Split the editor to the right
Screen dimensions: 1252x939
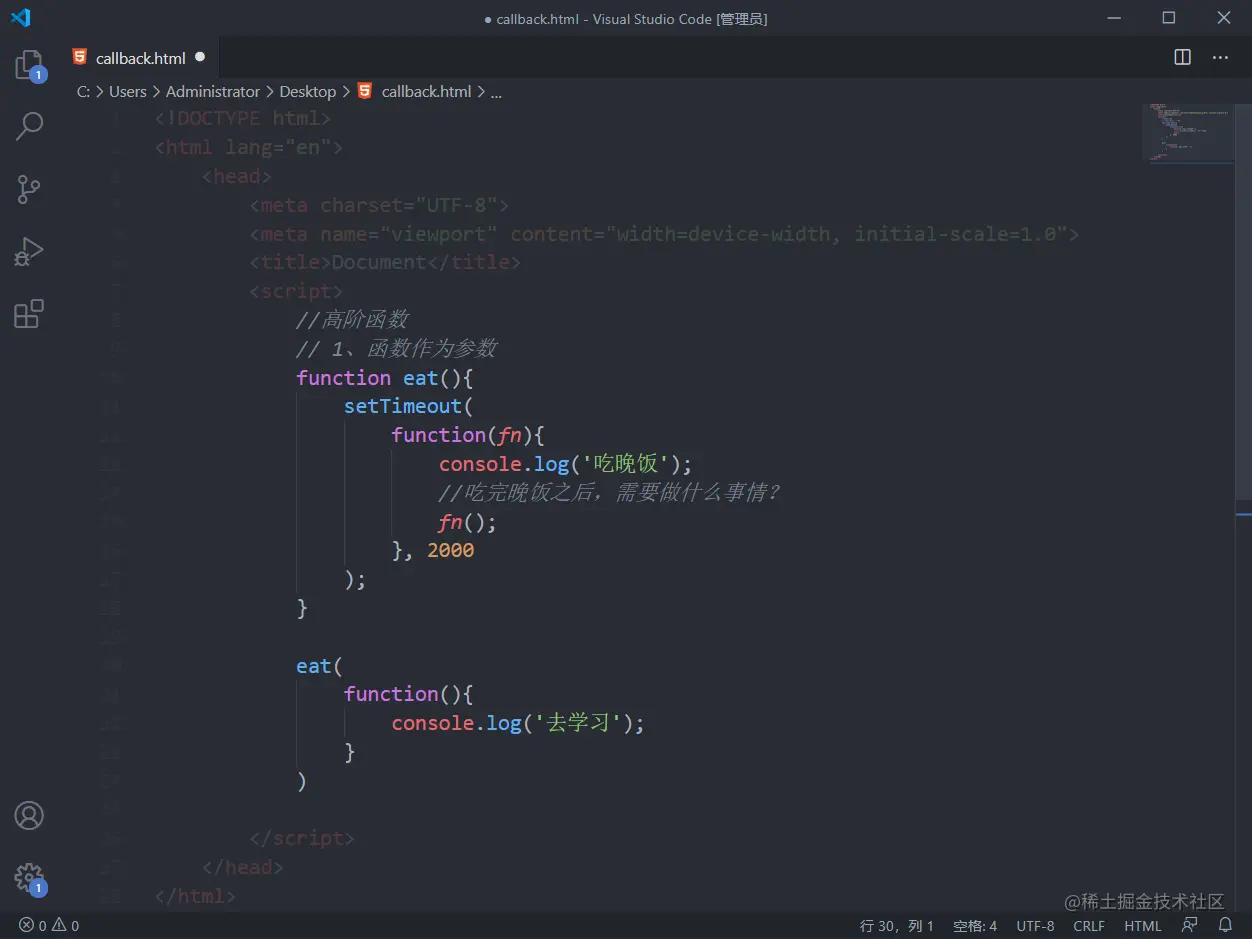point(1182,57)
